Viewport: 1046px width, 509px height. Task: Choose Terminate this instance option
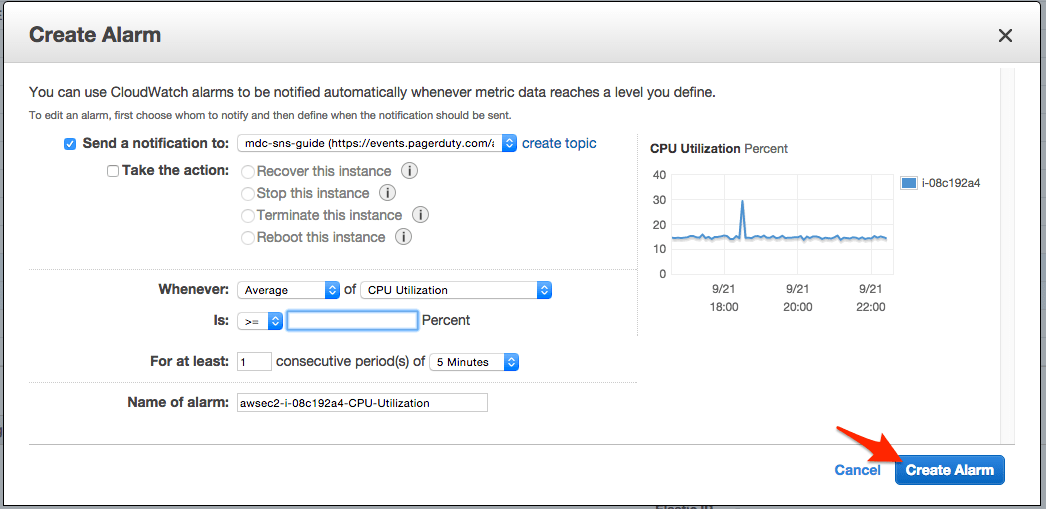click(x=248, y=215)
